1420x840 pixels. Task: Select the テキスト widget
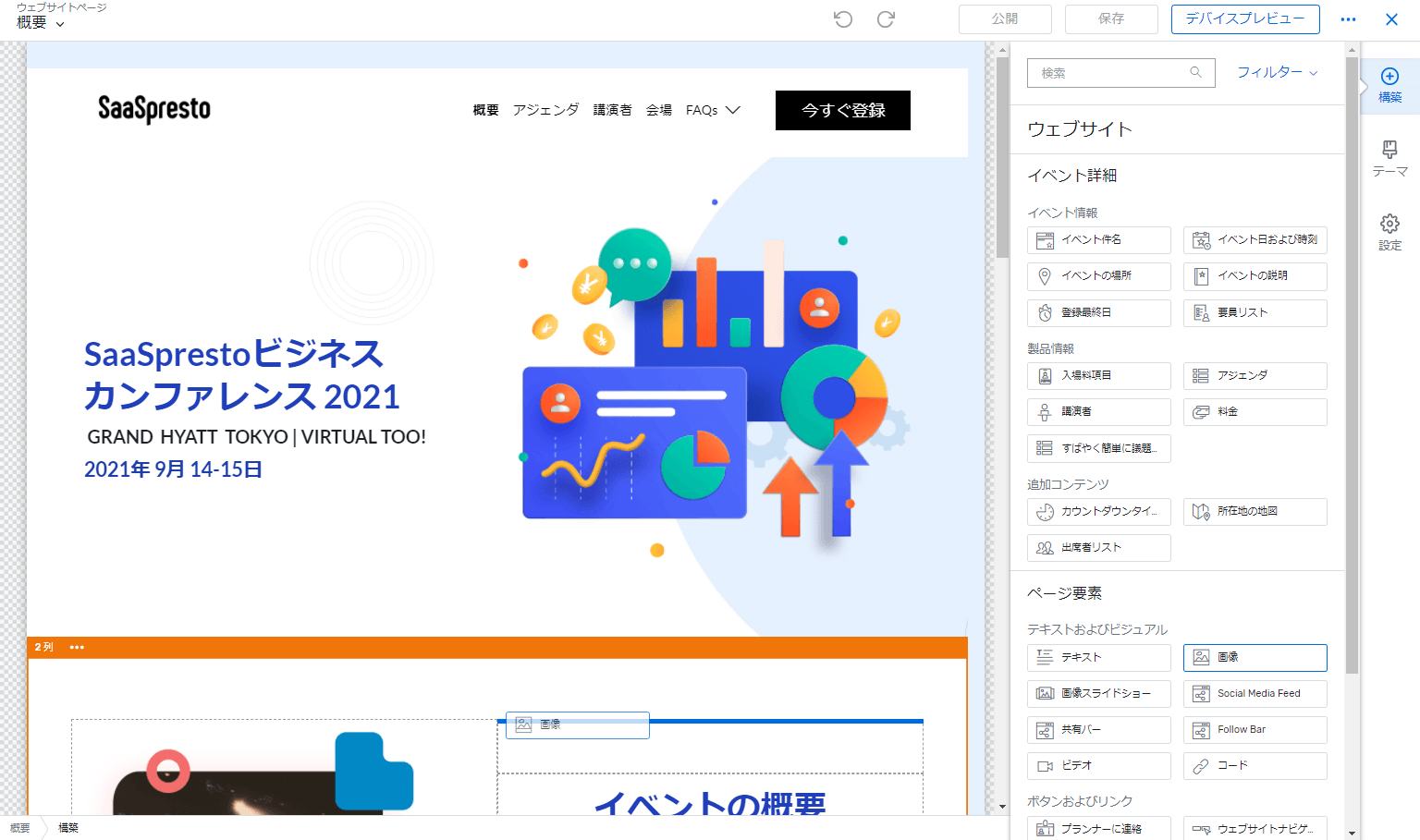coord(1099,658)
